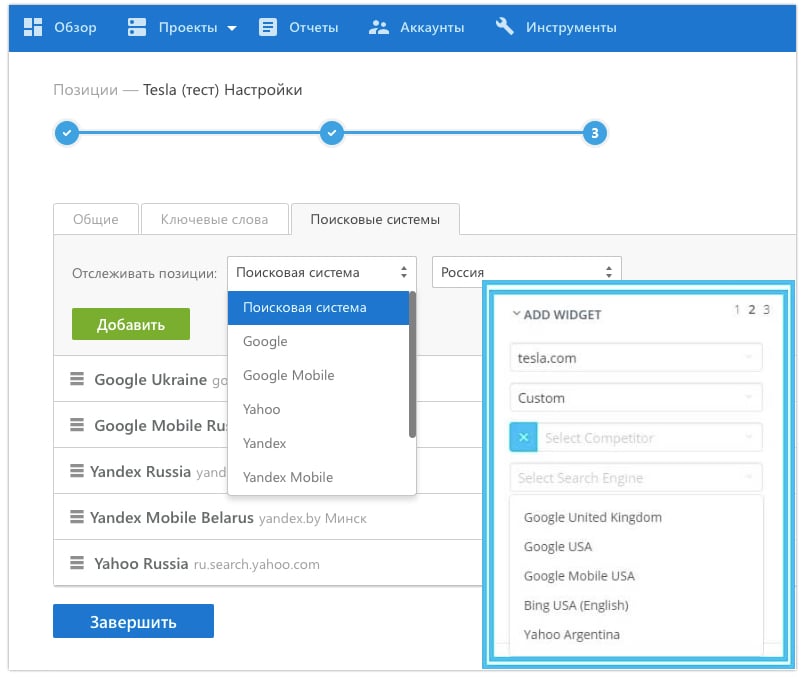Click the Обзор dashboard grid icon

coord(32,27)
